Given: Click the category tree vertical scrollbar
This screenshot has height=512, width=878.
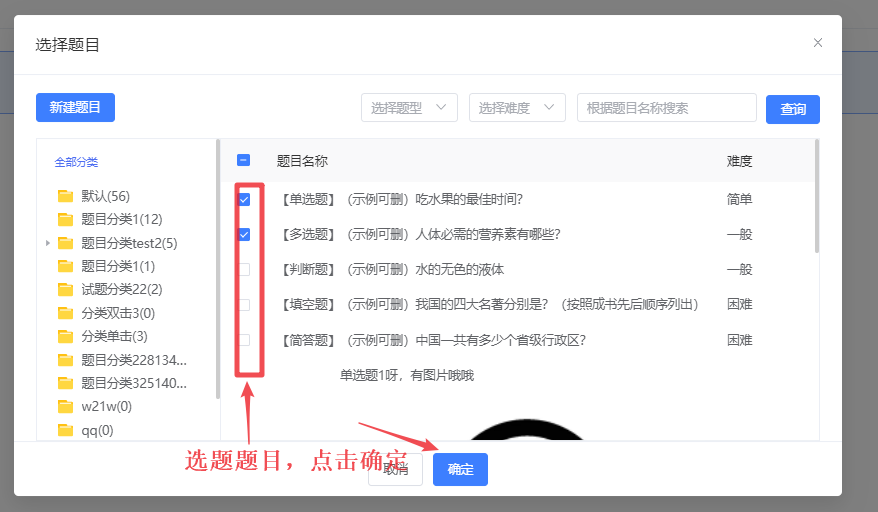Looking at the screenshot, I should pyautogui.click(x=218, y=269).
